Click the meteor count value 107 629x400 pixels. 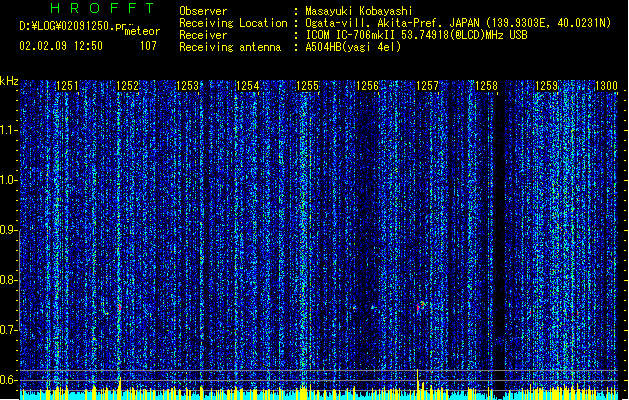tap(148, 46)
